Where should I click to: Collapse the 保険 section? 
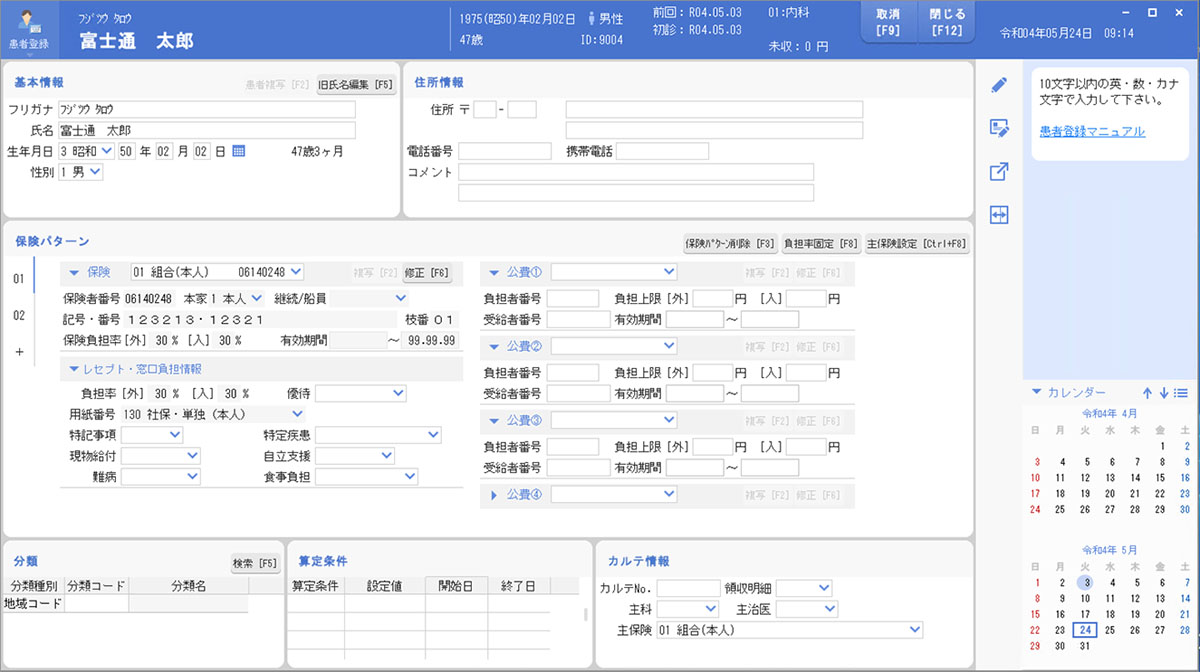click(74, 272)
